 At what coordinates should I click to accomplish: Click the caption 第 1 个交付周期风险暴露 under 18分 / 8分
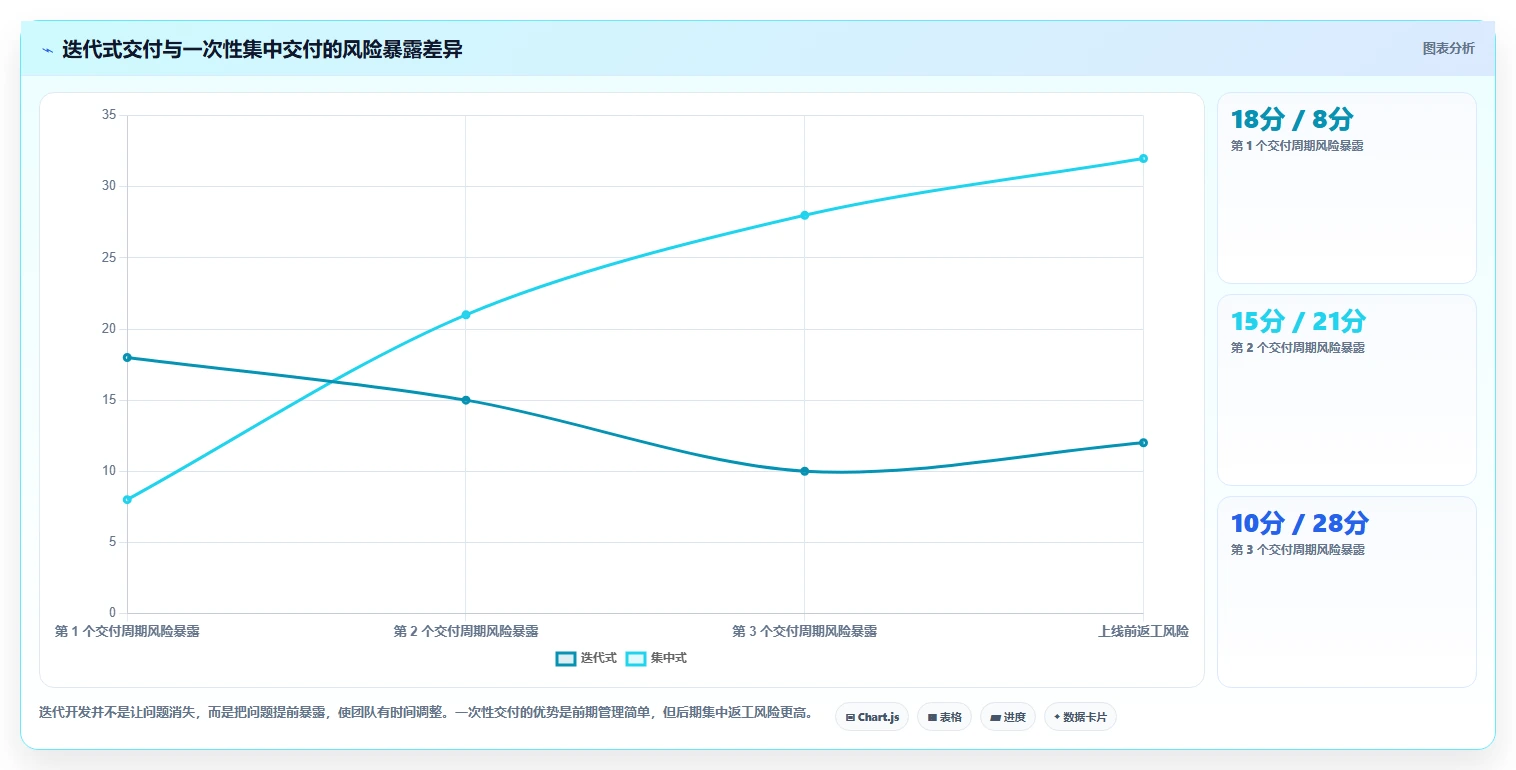pyautogui.click(x=1297, y=145)
